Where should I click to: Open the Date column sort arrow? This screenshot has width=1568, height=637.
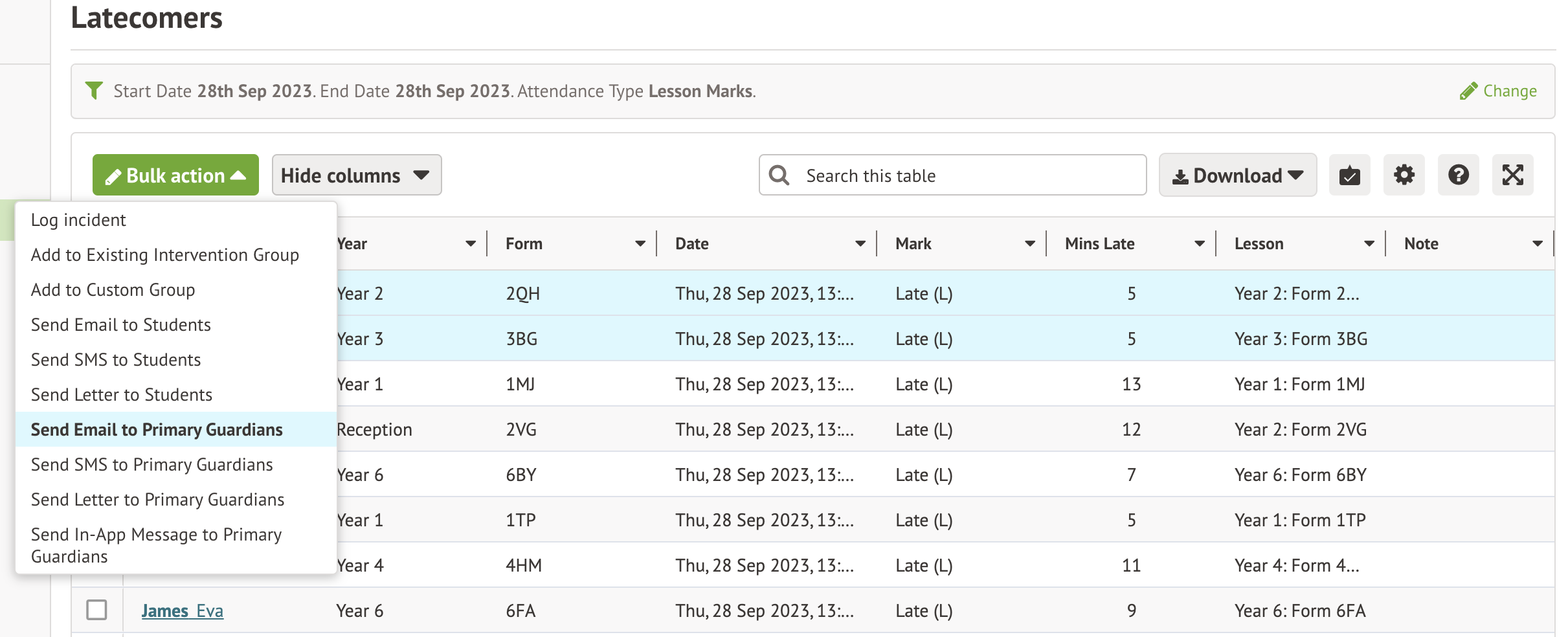point(860,244)
